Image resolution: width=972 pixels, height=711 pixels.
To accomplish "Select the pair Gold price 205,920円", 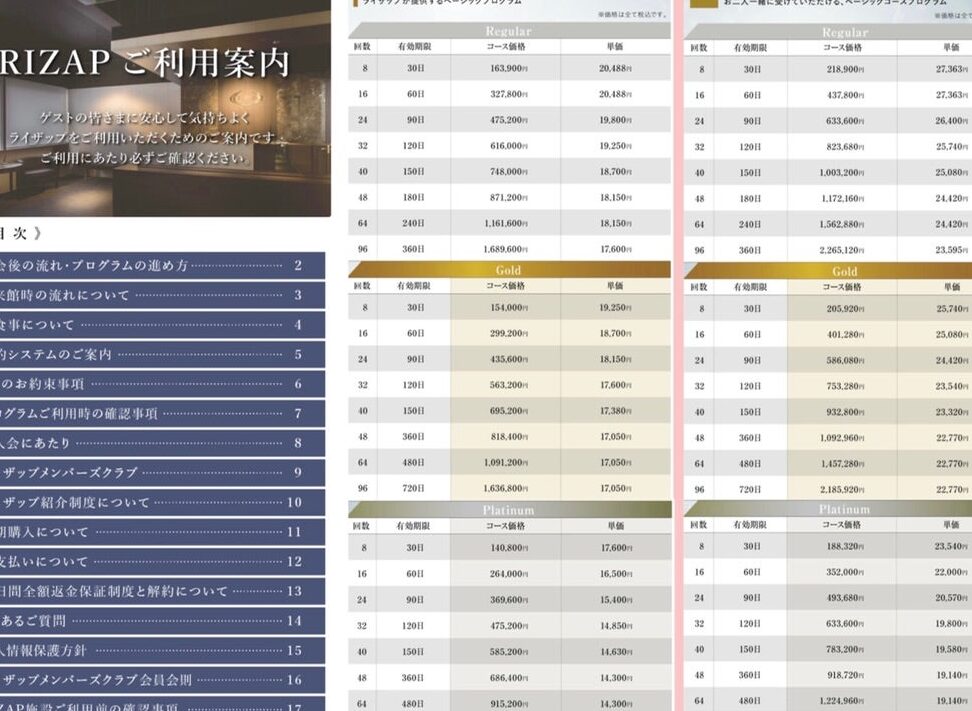I will coord(845,309).
